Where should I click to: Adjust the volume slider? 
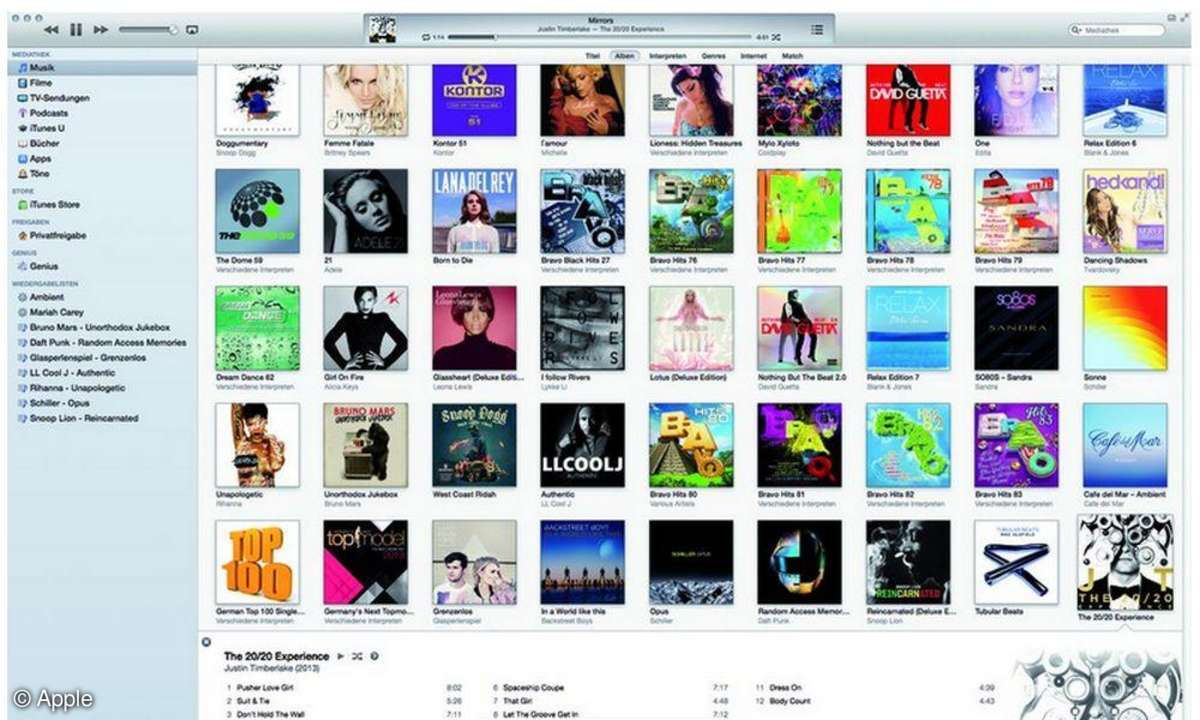(x=148, y=30)
